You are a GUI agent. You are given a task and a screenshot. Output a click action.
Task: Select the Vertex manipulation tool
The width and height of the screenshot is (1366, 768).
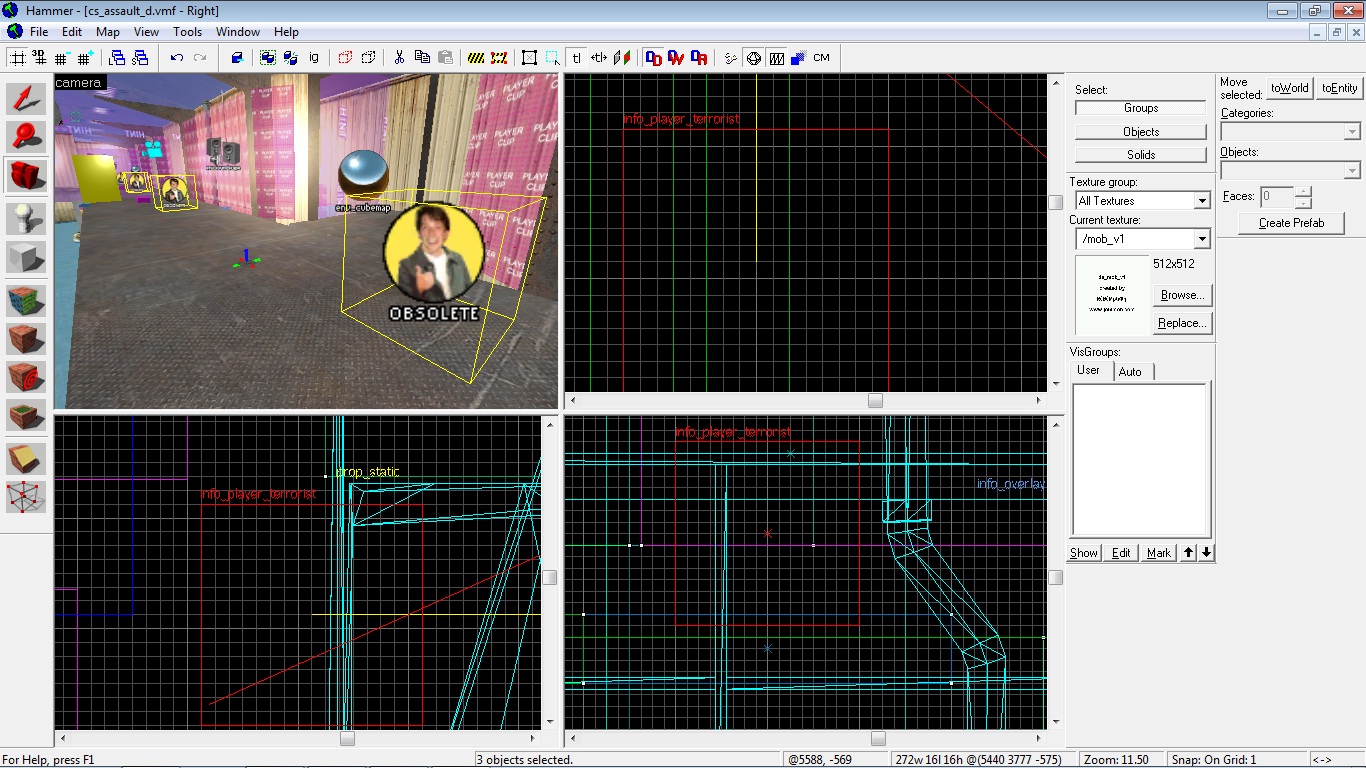27,497
